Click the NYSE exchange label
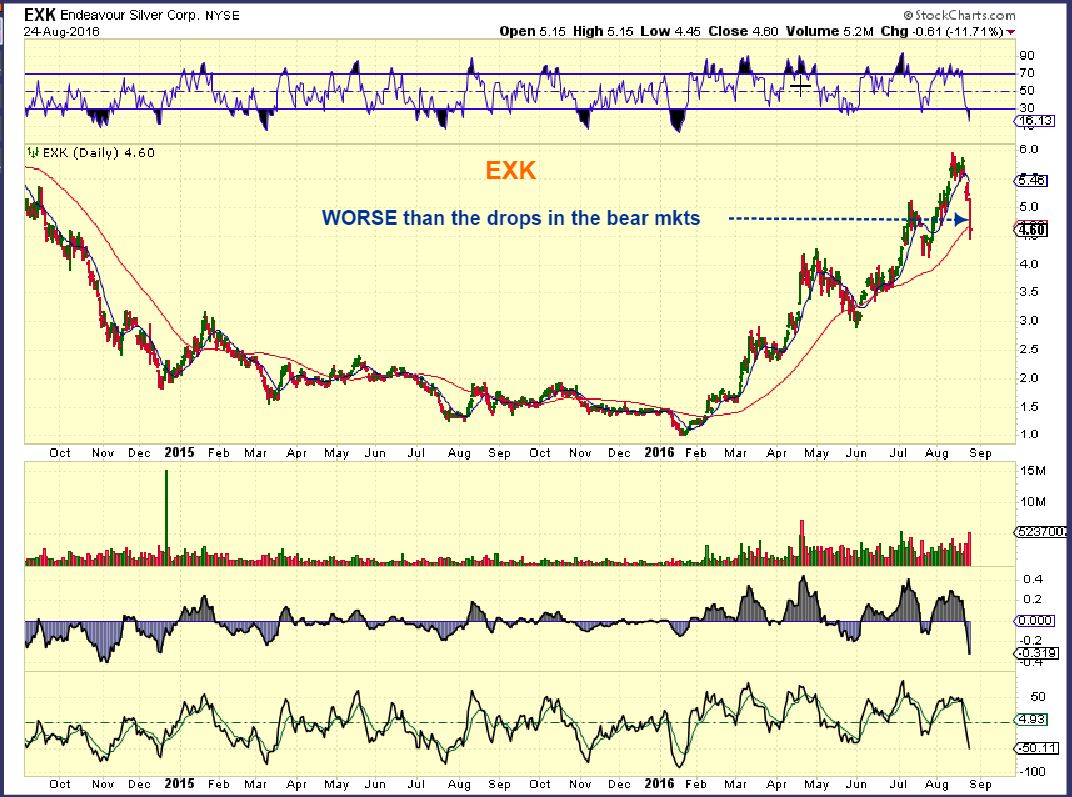Image resolution: width=1072 pixels, height=797 pixels. point(222,16)
